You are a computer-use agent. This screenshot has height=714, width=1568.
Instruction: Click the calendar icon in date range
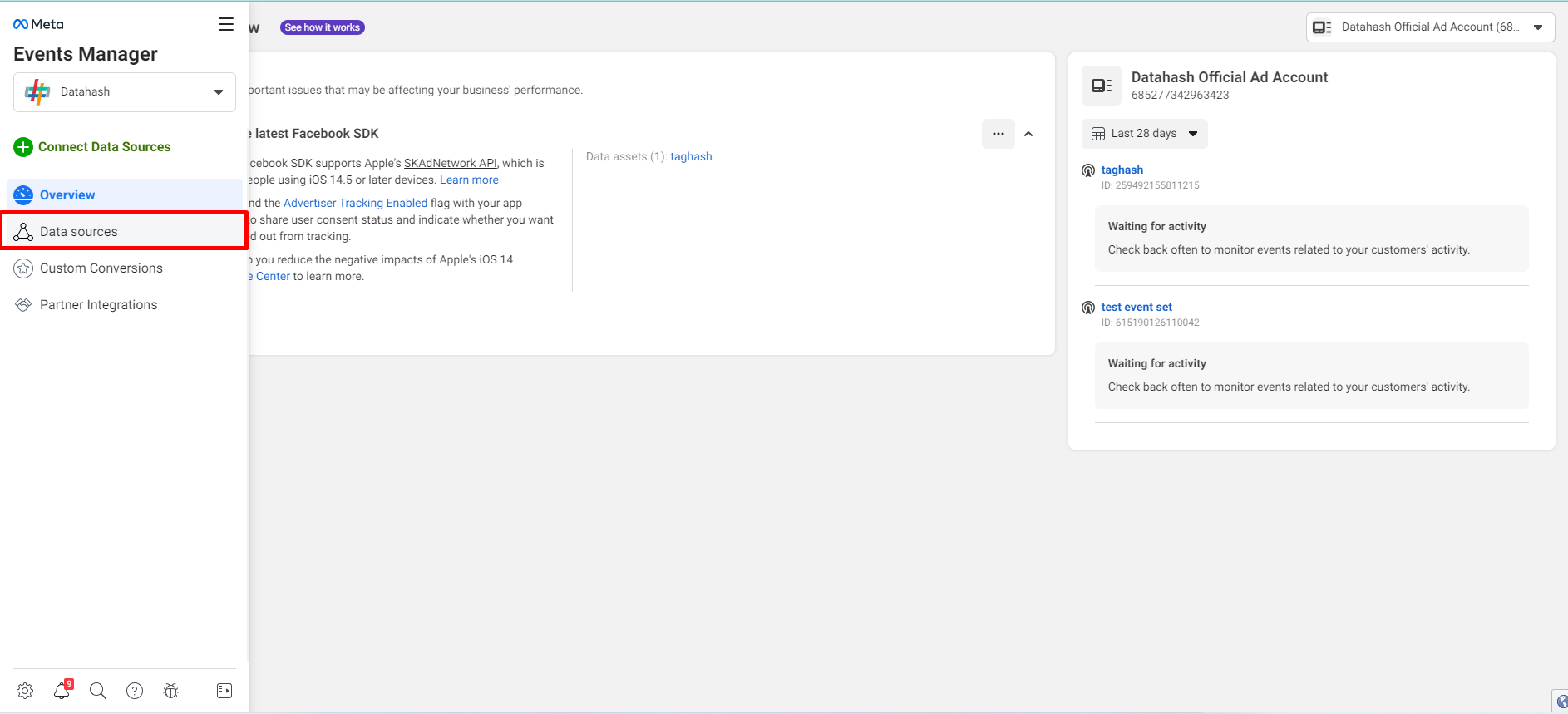(x=1098, y=134)
